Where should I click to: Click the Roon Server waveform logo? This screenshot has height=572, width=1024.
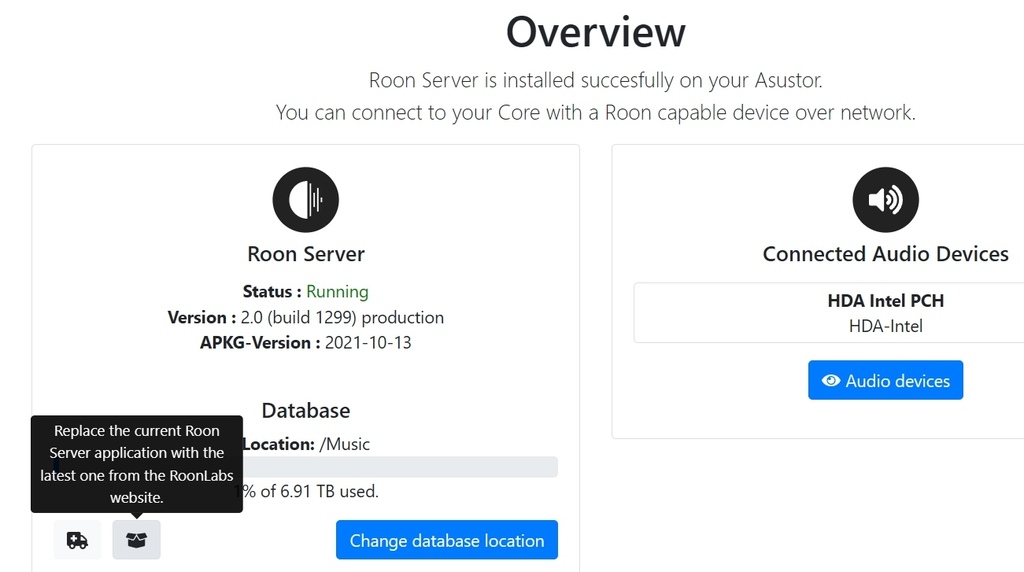[306, 200]
